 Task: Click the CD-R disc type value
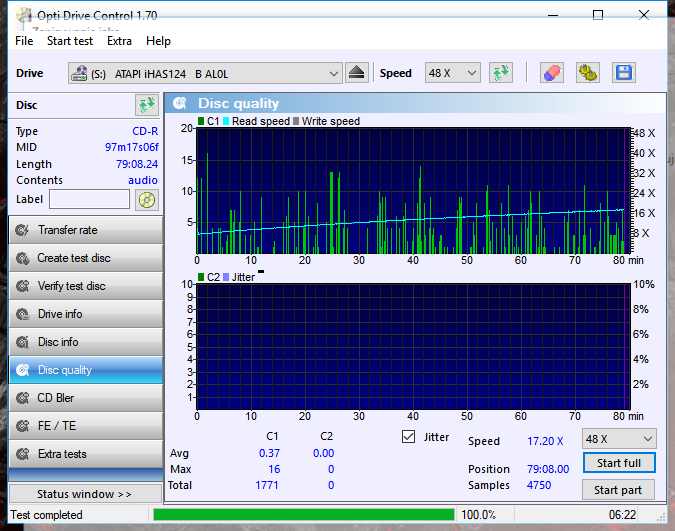(x=145, y=131)
